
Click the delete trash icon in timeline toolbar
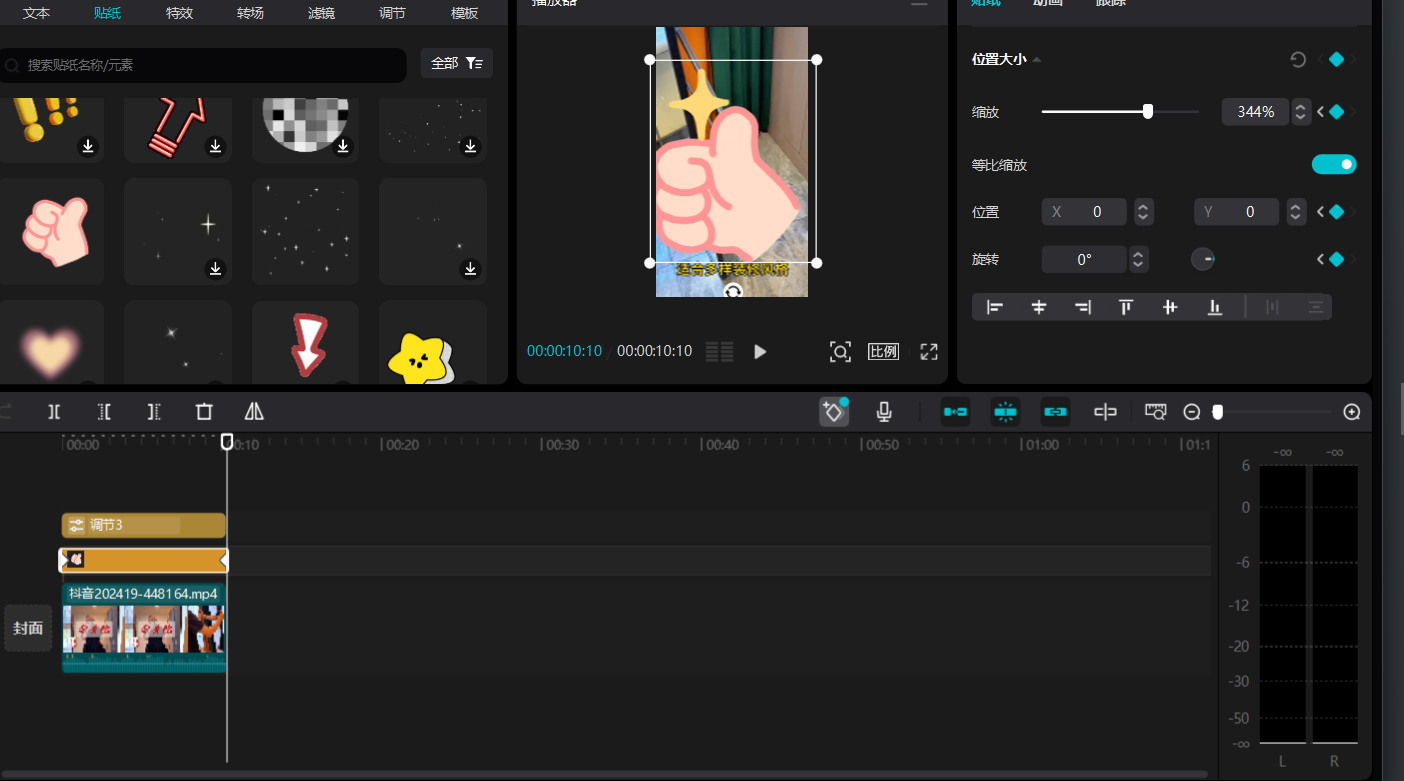204,411
